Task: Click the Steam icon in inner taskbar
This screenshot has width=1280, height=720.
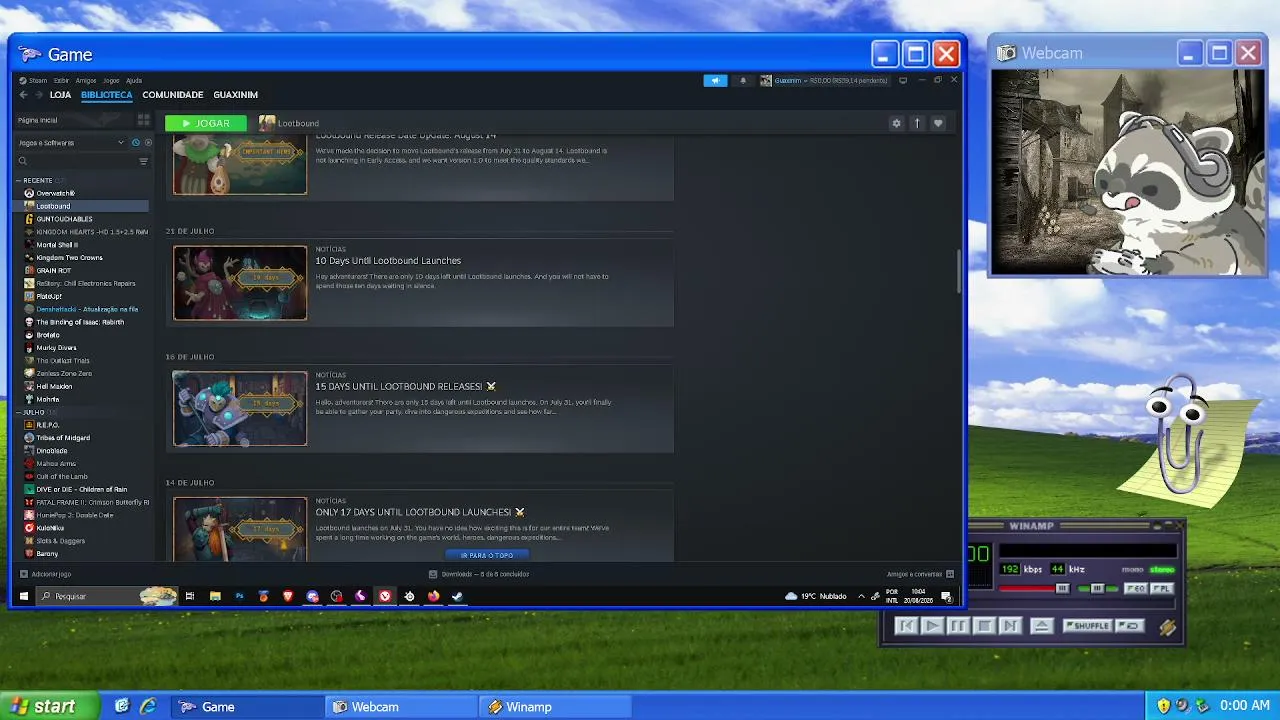Action: [x=457, y=596]
